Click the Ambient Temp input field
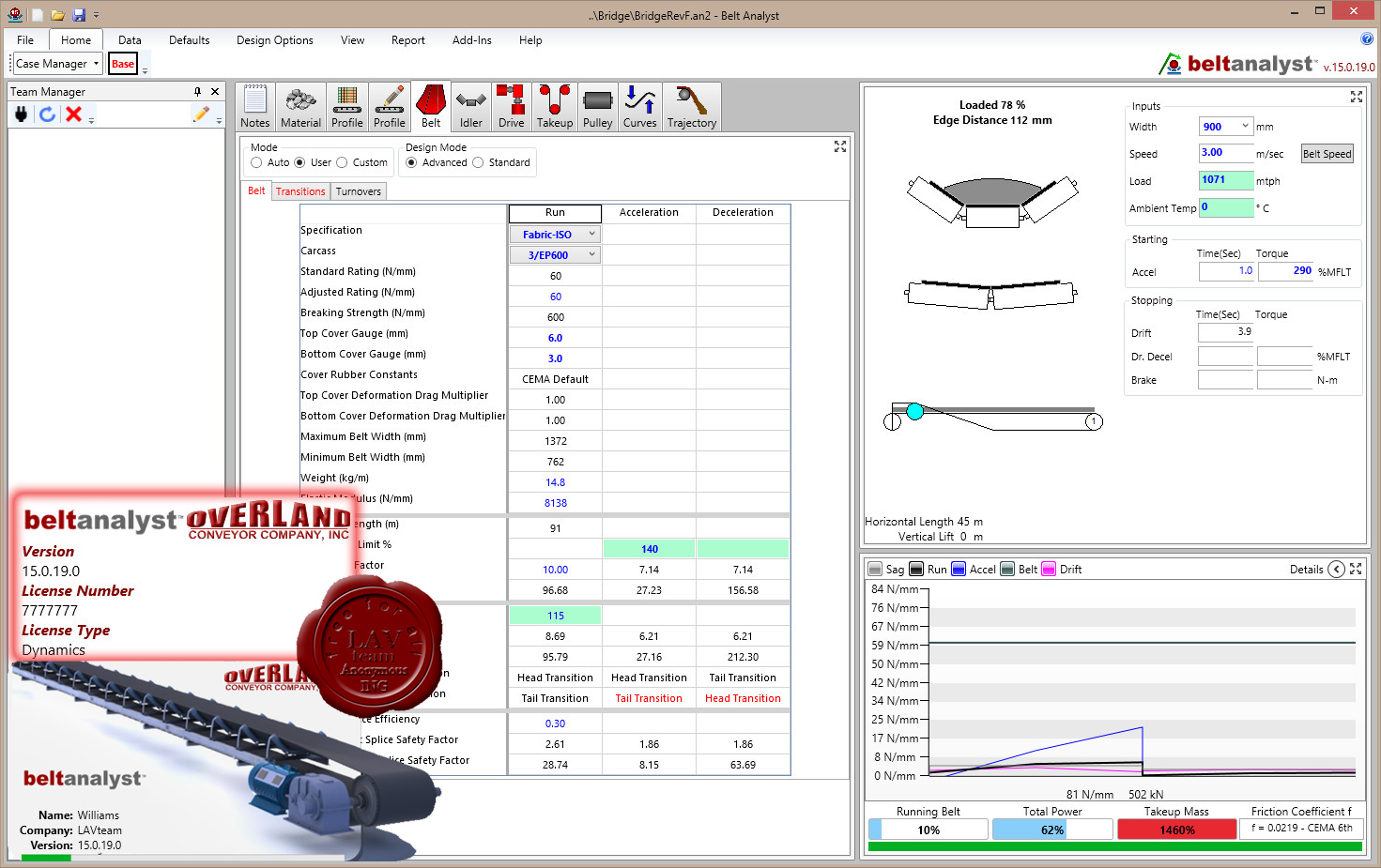1381x868 pixels. coord(1226,207)
